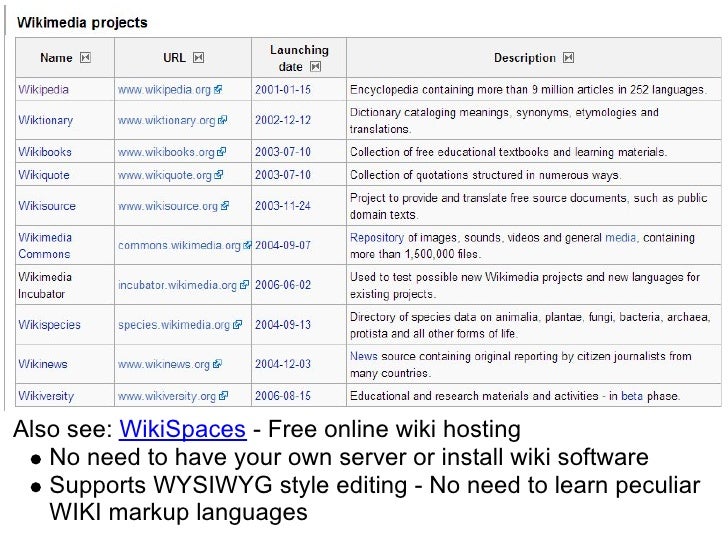The height and width of the screenshot is (546, 728).
Task: Click external link icon beside www.wikisource.org
Action: click(x=225, y=206)
